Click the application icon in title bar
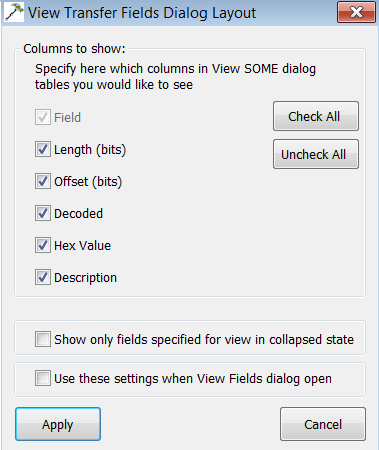The image size is (379, 450). pyautogui.click(x=14, y=12)
